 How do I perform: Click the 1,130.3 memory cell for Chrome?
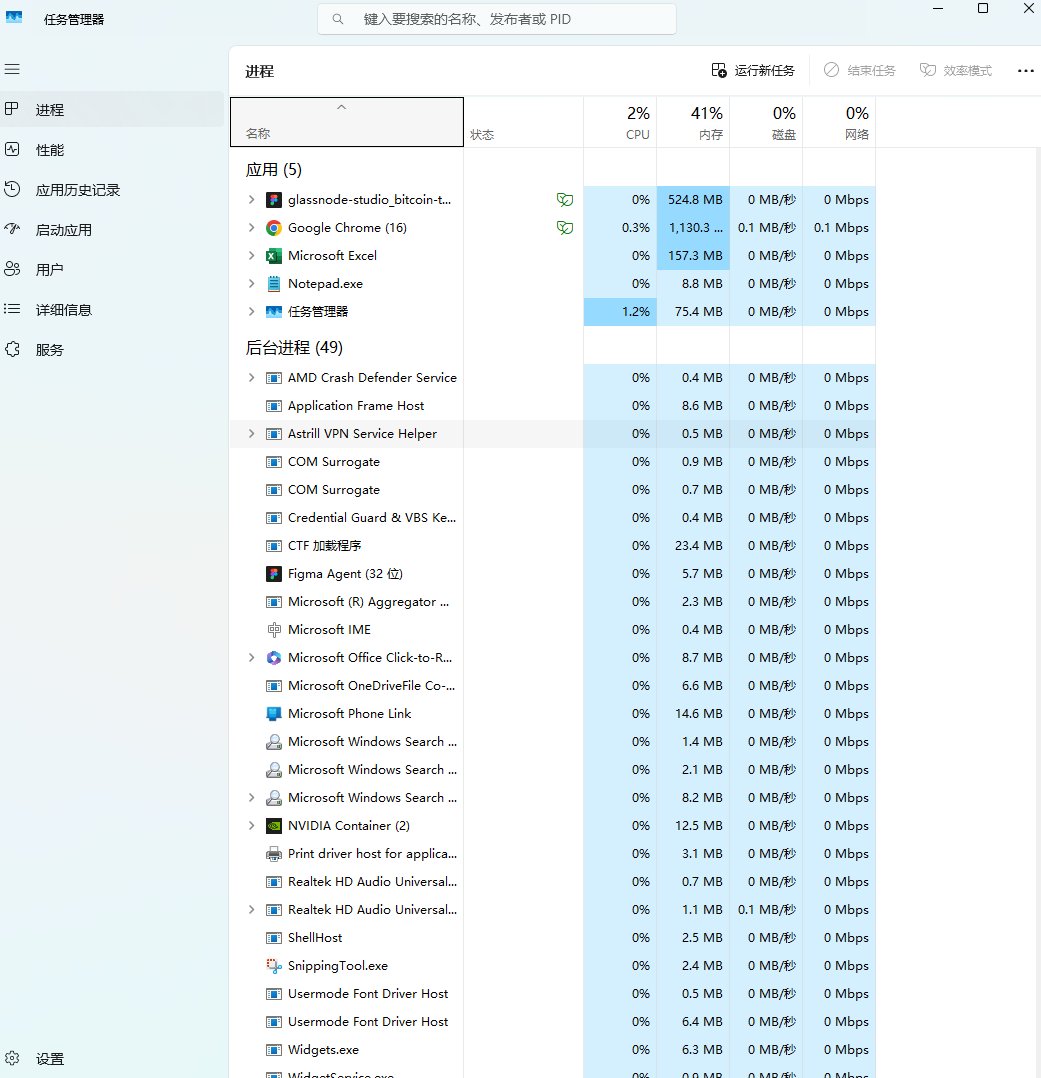[693, 228]
